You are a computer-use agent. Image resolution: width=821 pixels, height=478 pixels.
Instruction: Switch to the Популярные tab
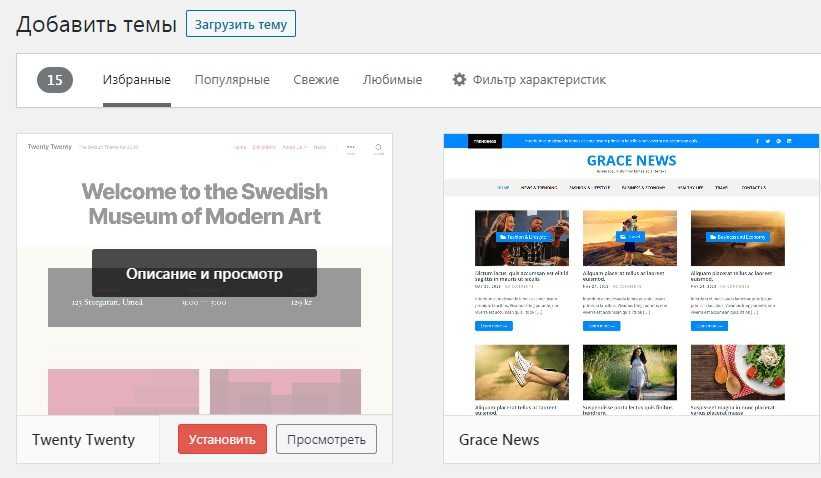(x=232, y=80)
